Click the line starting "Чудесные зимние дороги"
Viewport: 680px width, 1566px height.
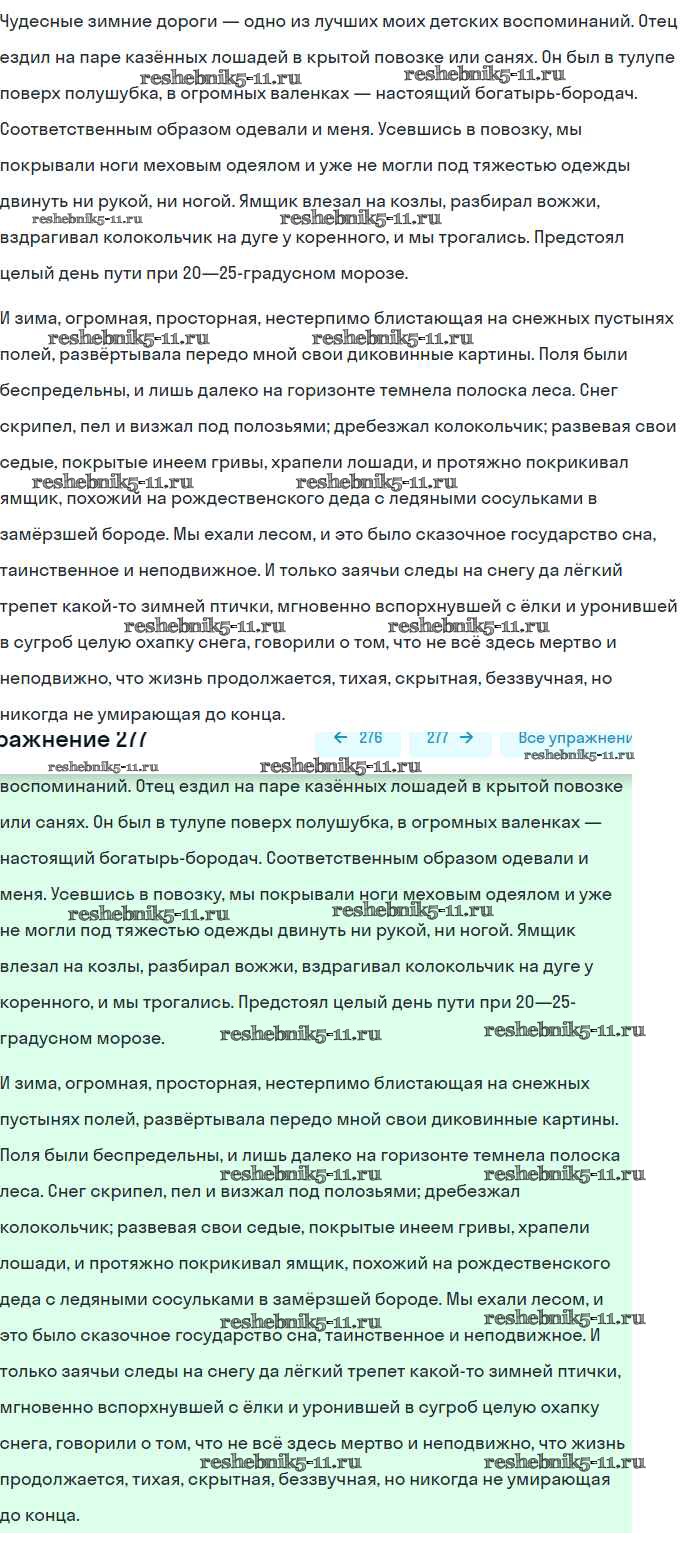[336, 22]
